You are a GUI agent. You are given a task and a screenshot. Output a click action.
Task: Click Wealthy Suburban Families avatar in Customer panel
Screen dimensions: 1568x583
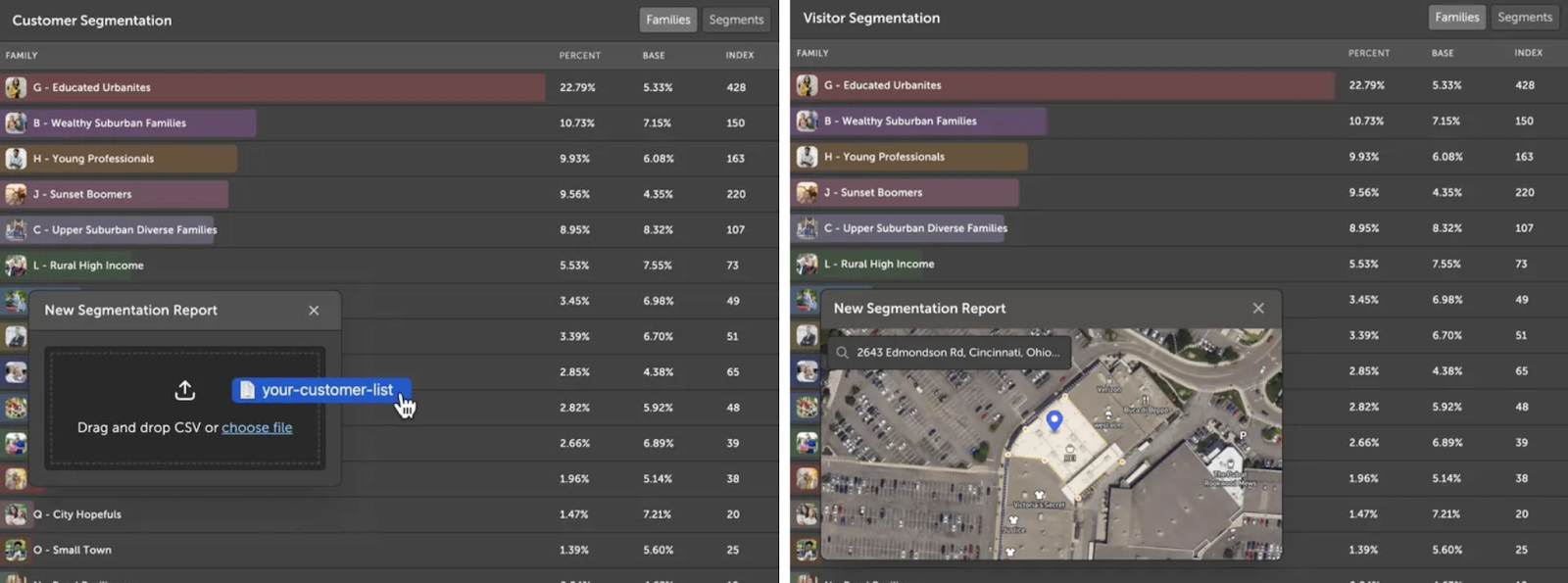(16, 122)
